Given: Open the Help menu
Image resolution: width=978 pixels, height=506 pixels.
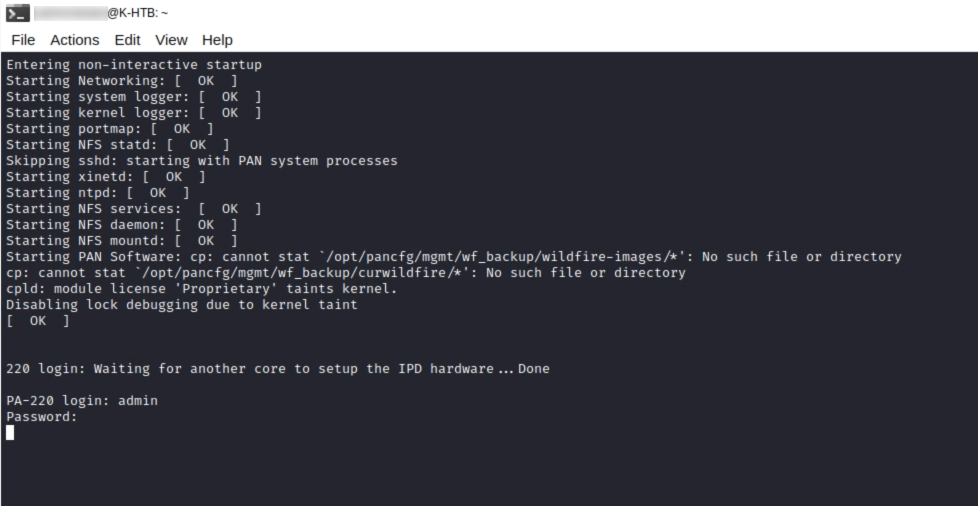Looking at the screenshot, I should 217,40.
